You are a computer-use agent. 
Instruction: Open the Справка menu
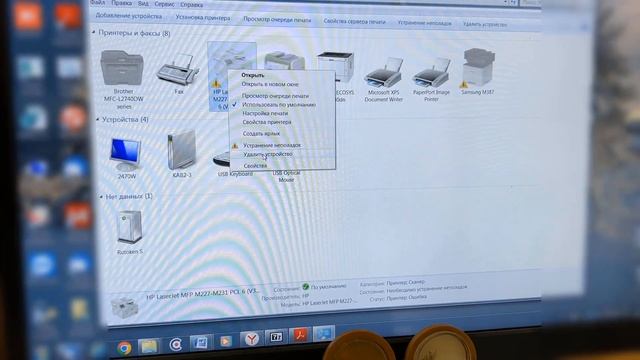pos(191,5)
